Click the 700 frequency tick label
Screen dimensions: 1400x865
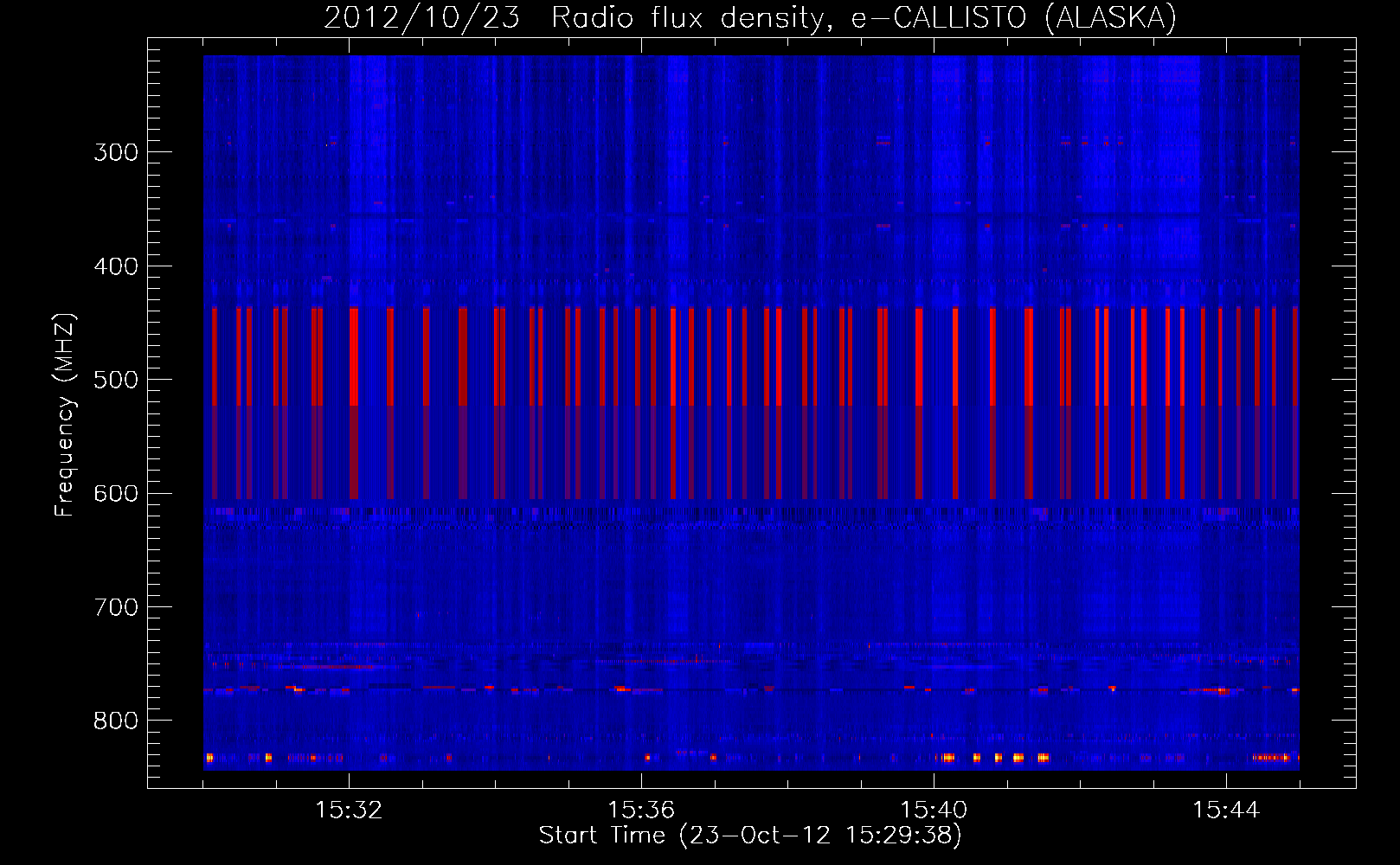tap(116, 607)
